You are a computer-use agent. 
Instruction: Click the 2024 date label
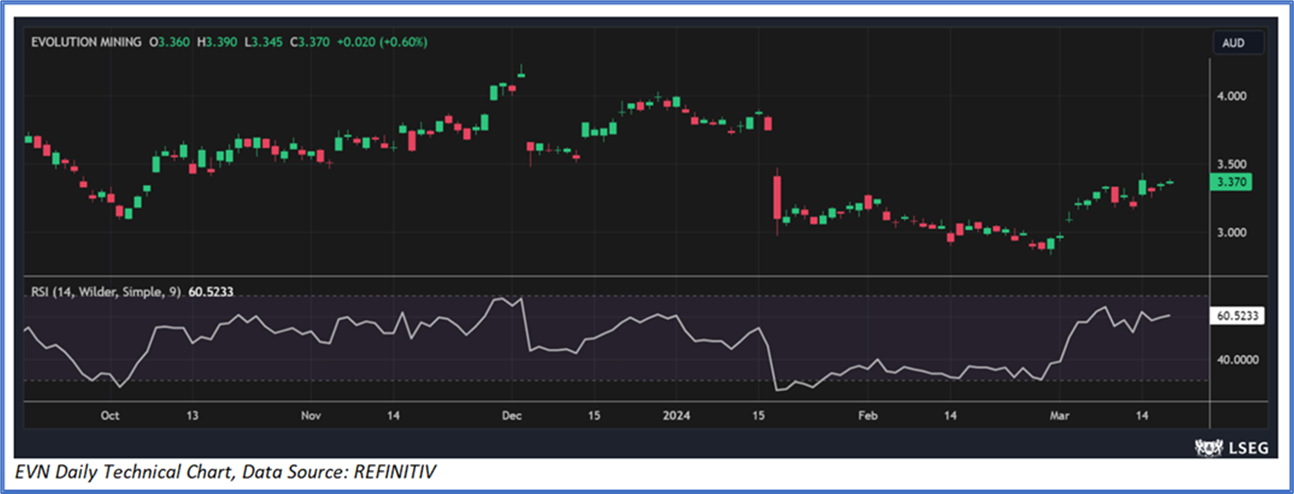[676, 415]
